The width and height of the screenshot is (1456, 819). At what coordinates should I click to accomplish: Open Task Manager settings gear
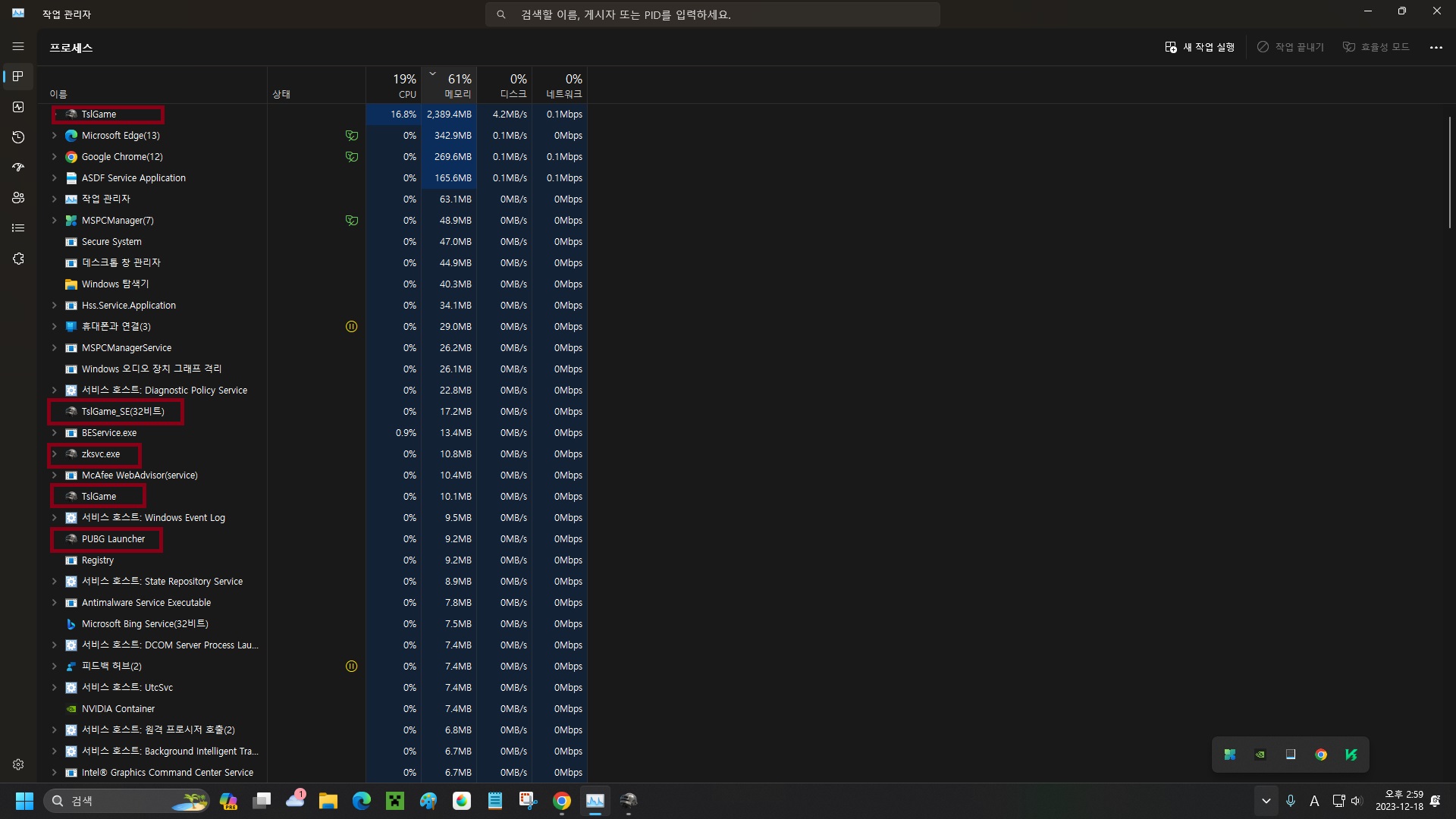tap(18, 764)
